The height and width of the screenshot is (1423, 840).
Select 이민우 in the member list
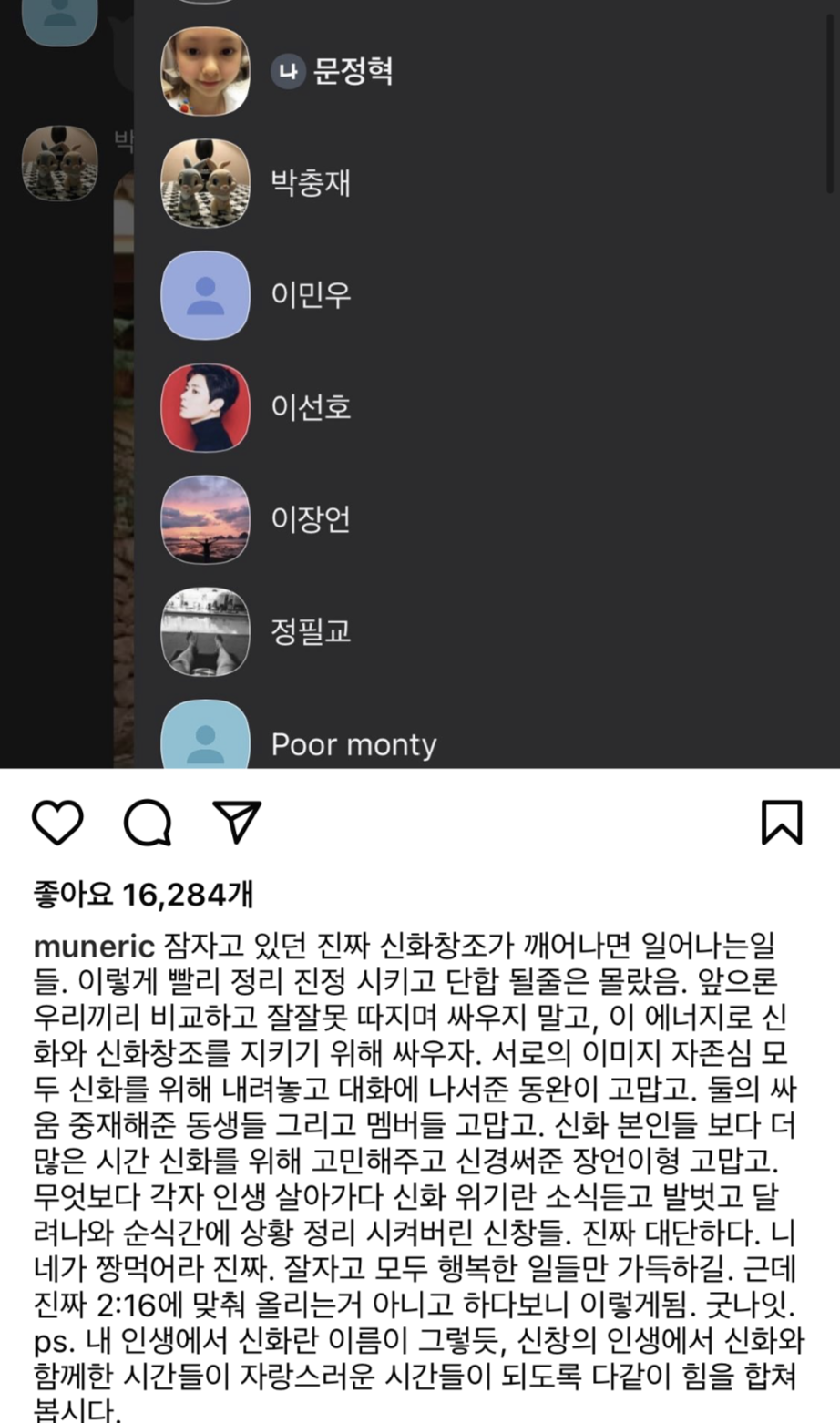[x=487, y=295]
